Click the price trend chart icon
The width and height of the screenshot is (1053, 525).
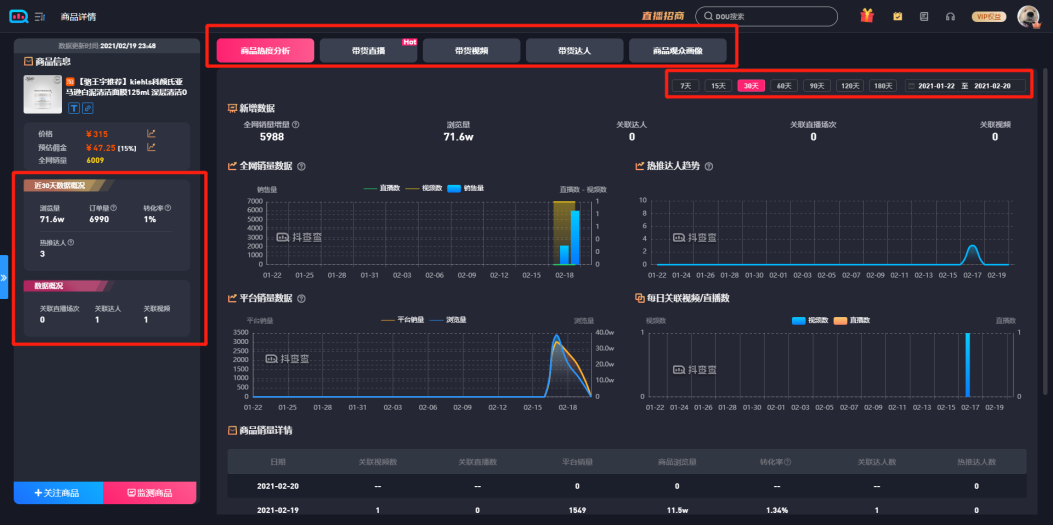coord(151,133)
